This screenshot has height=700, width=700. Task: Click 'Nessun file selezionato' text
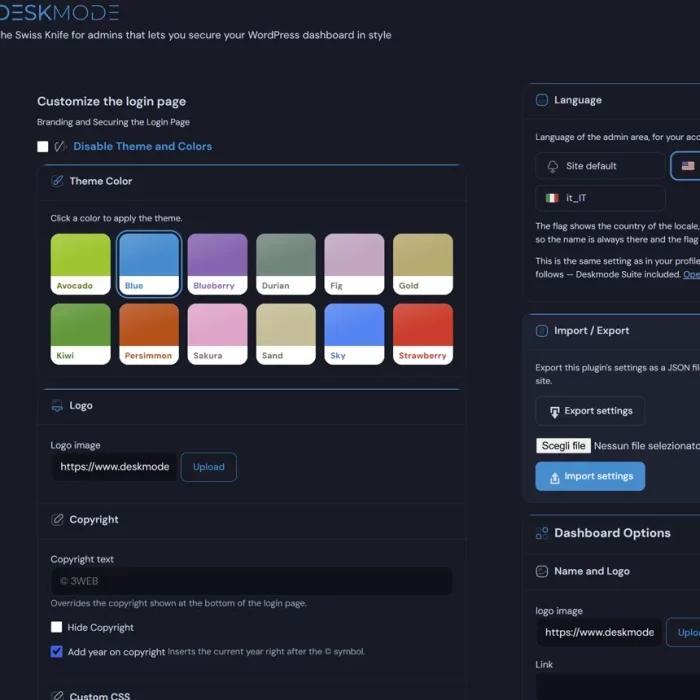pos(646,446)
